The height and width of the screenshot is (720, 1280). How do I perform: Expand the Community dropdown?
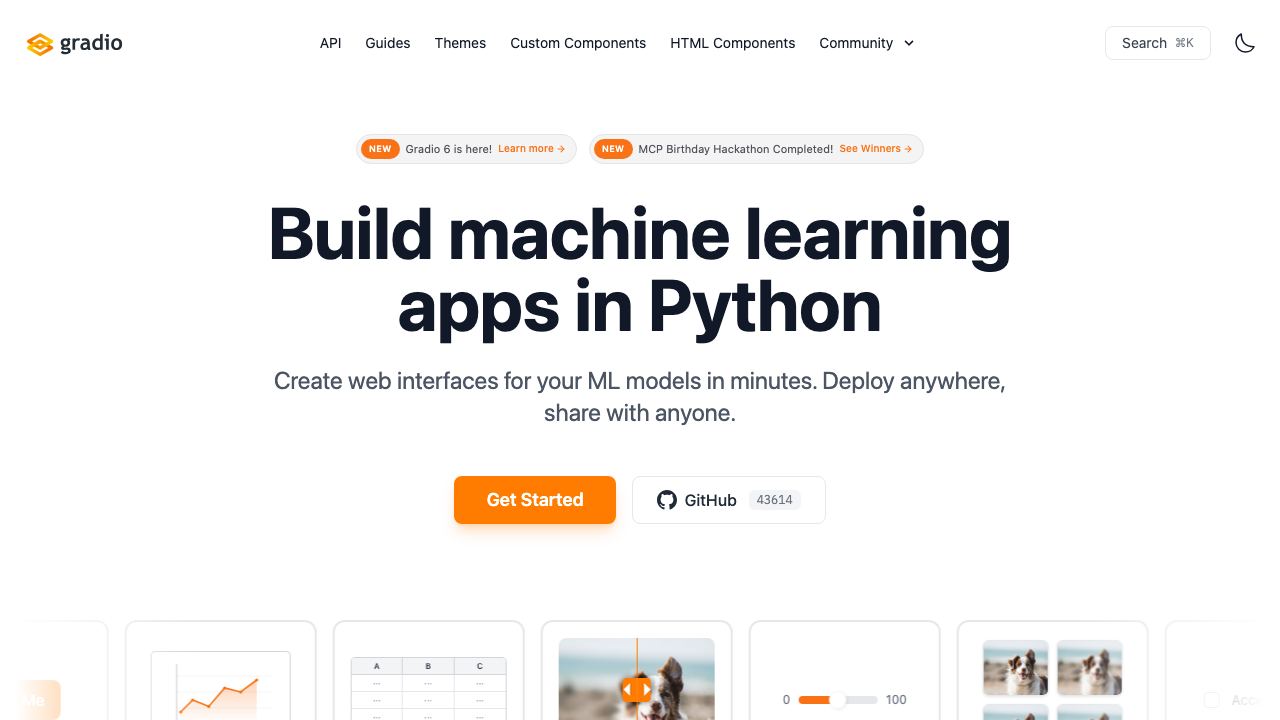click(x=867, y=43)
